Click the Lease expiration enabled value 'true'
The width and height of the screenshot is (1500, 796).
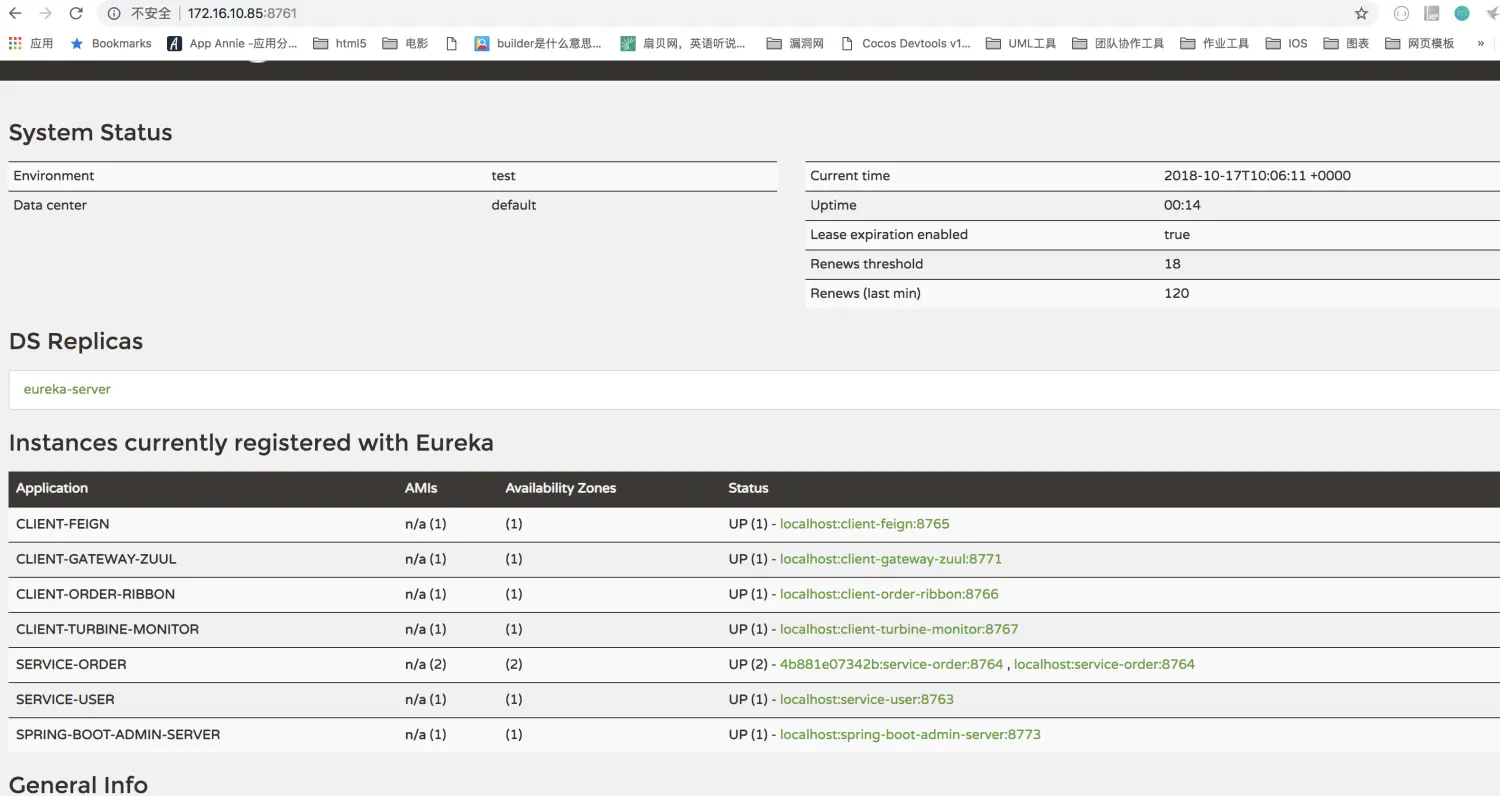coord(1177,234)
